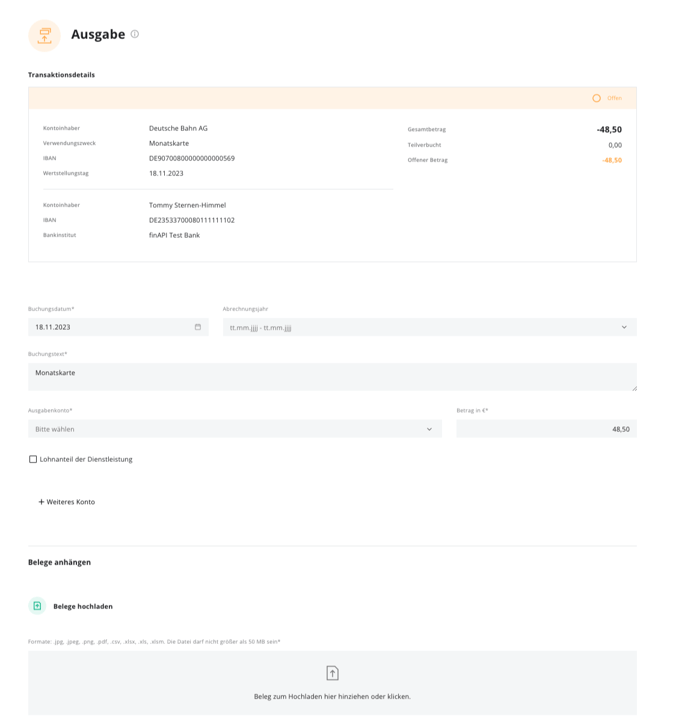
Task: Click the upload document icon in dropzone
Action: pos(333,673)
